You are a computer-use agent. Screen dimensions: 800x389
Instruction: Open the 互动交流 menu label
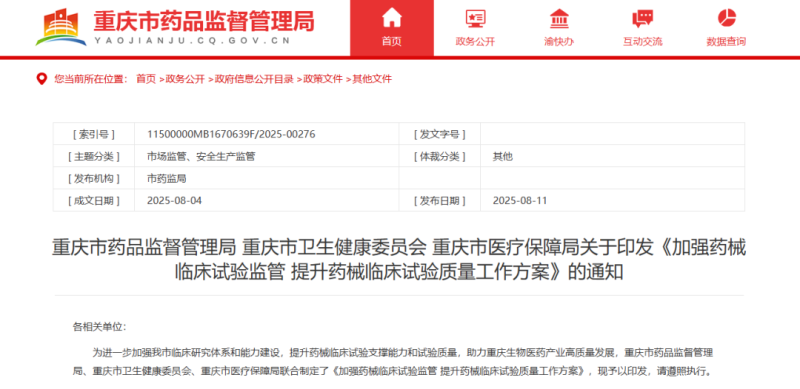point(643,42)
